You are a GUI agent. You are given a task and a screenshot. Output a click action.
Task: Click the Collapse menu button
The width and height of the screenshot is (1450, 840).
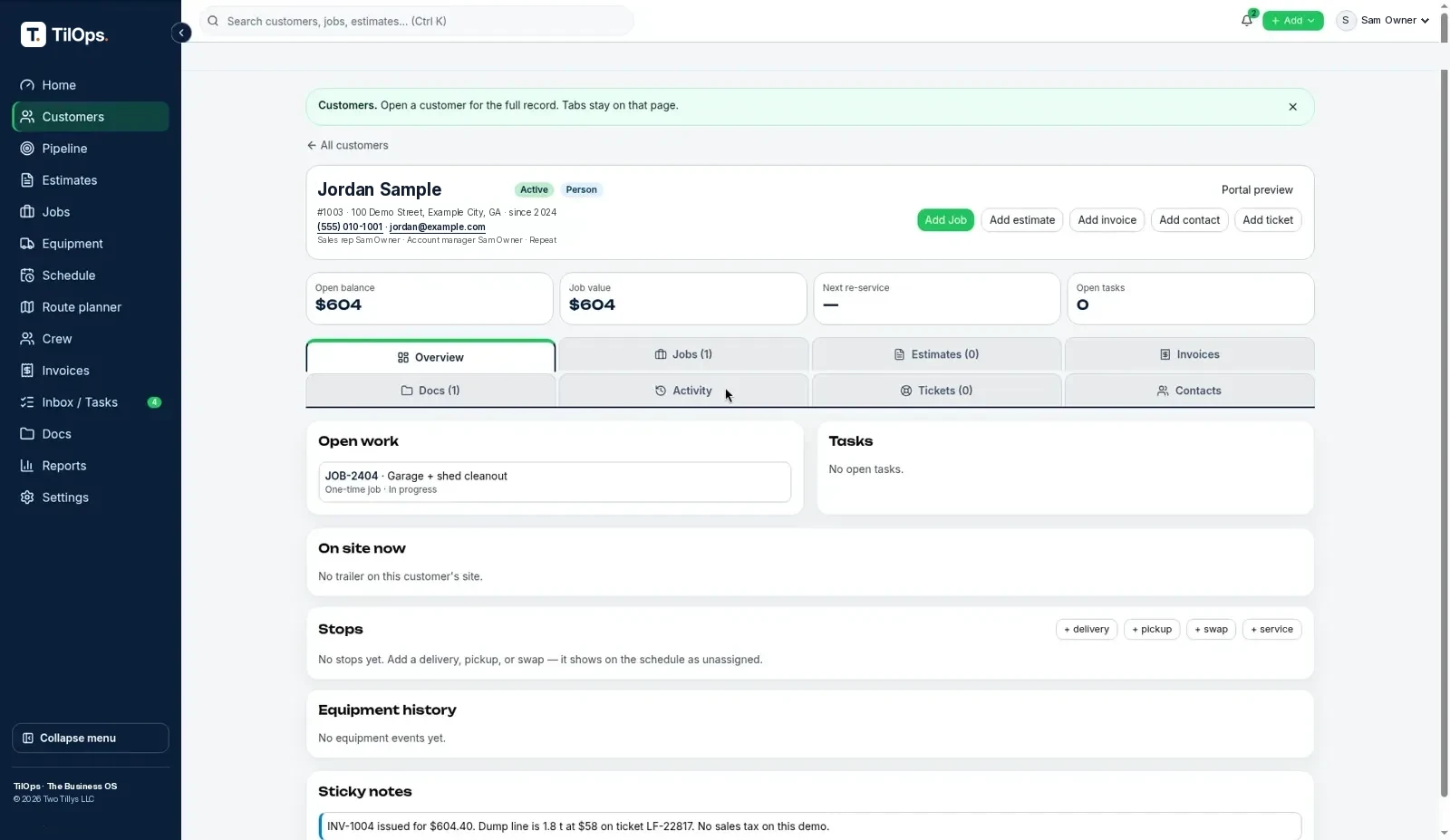[x=91, y=738]
